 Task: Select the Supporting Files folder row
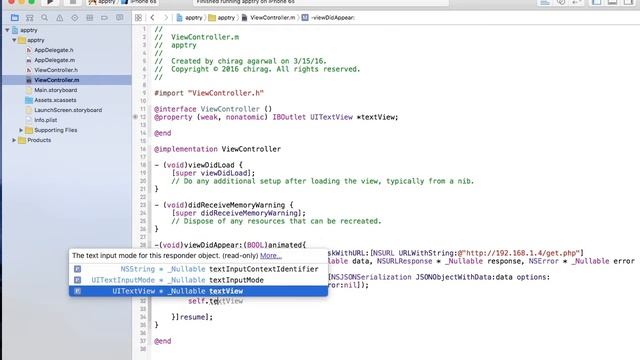[67, 130]
